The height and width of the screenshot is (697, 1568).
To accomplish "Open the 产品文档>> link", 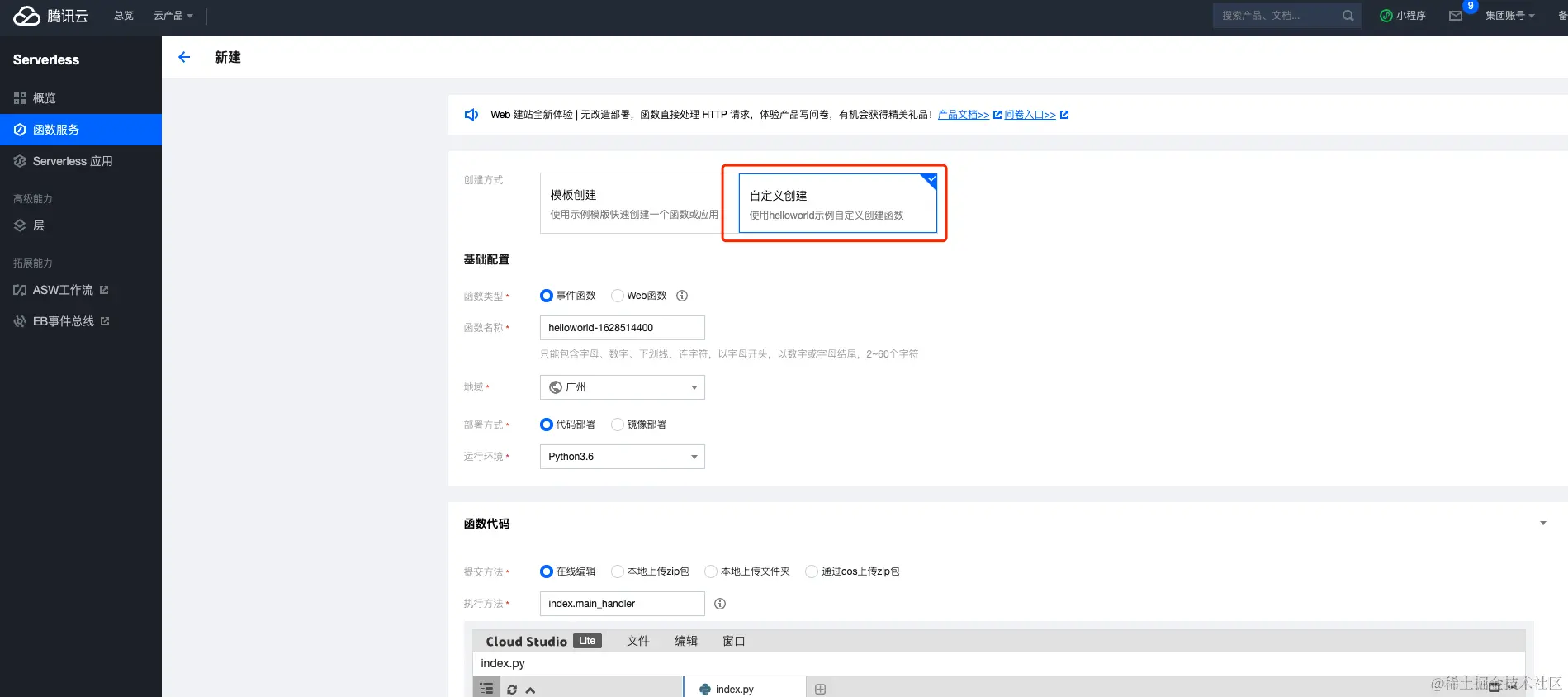I will [x=964, y=115].
